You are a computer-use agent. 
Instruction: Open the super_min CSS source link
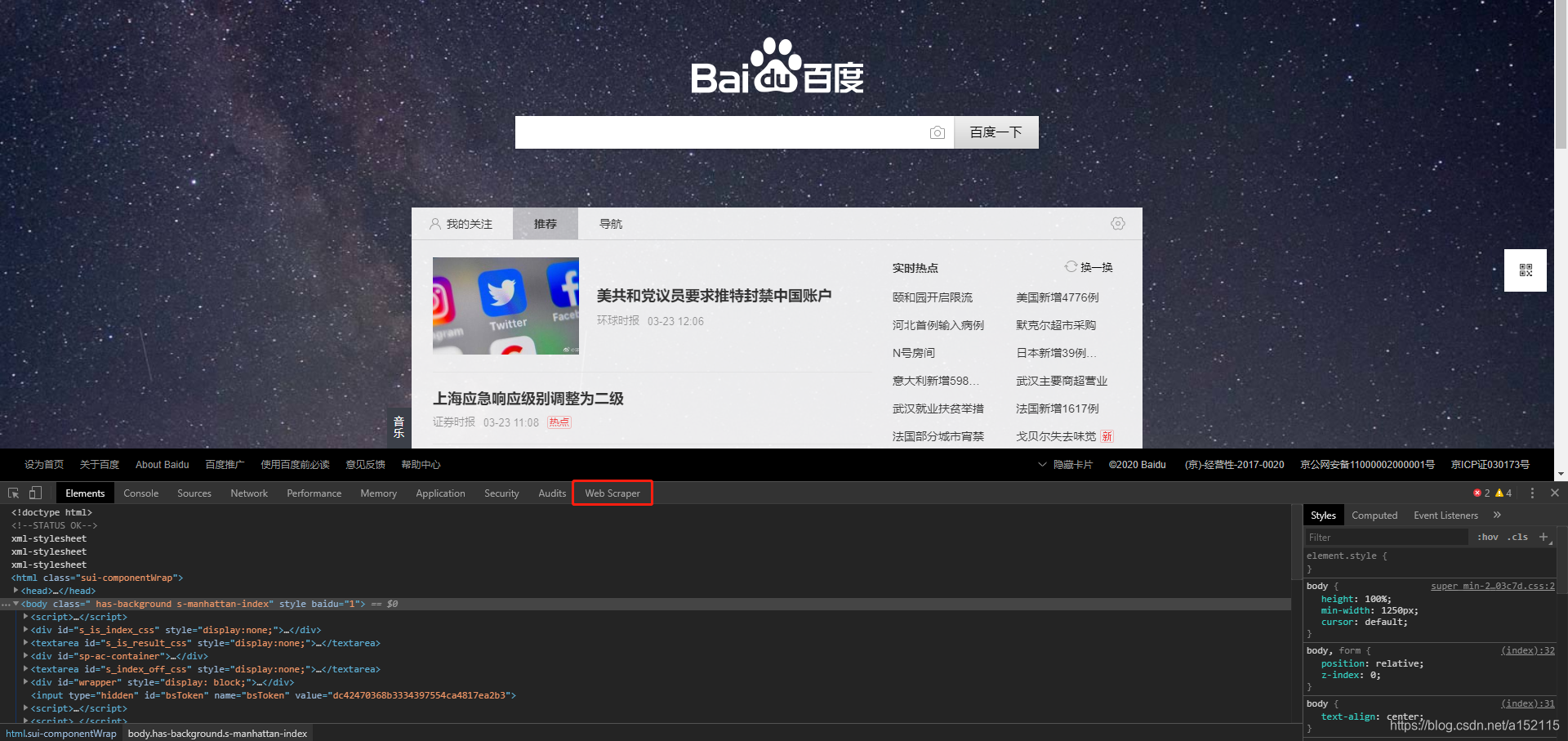[x=1493, y=586]
